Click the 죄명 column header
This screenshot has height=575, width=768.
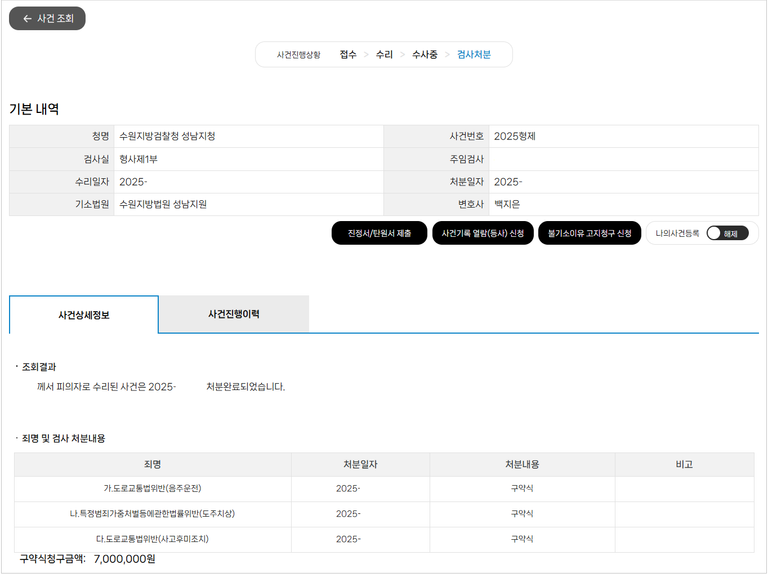[x=152, y=464]
